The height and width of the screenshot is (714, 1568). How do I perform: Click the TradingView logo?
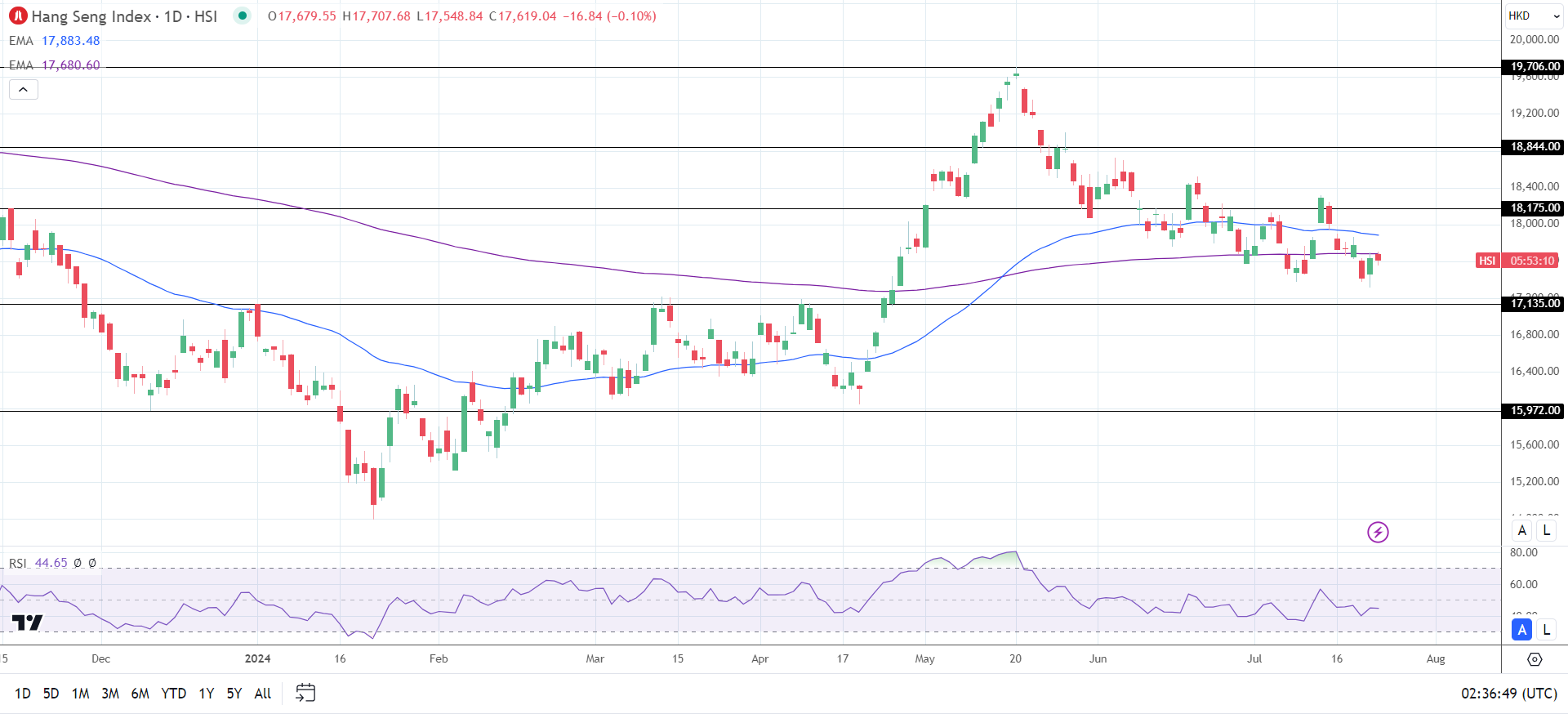[28, 623]
